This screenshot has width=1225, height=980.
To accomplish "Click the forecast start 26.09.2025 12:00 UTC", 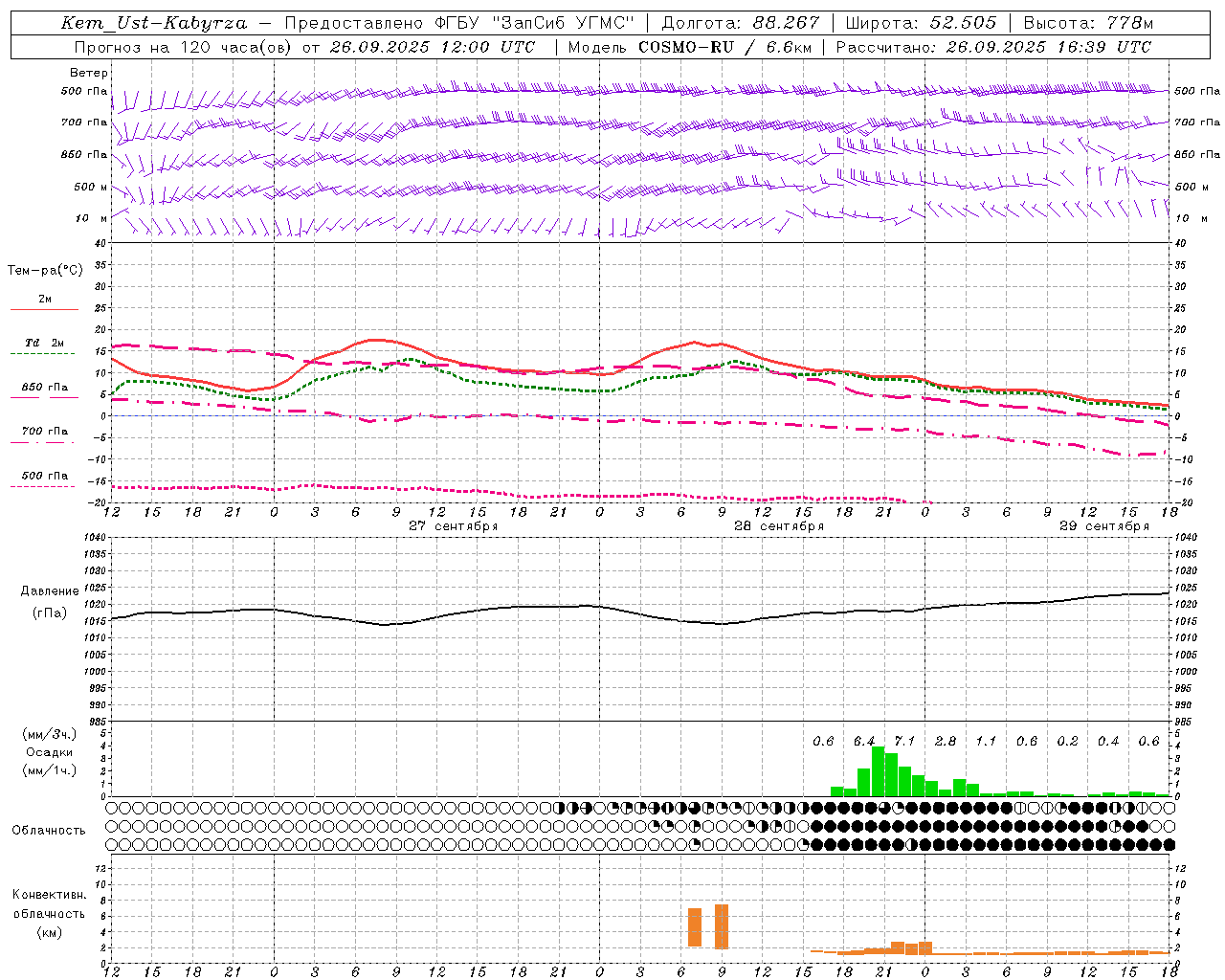I will pyautogui.click(x=432, y=47).
